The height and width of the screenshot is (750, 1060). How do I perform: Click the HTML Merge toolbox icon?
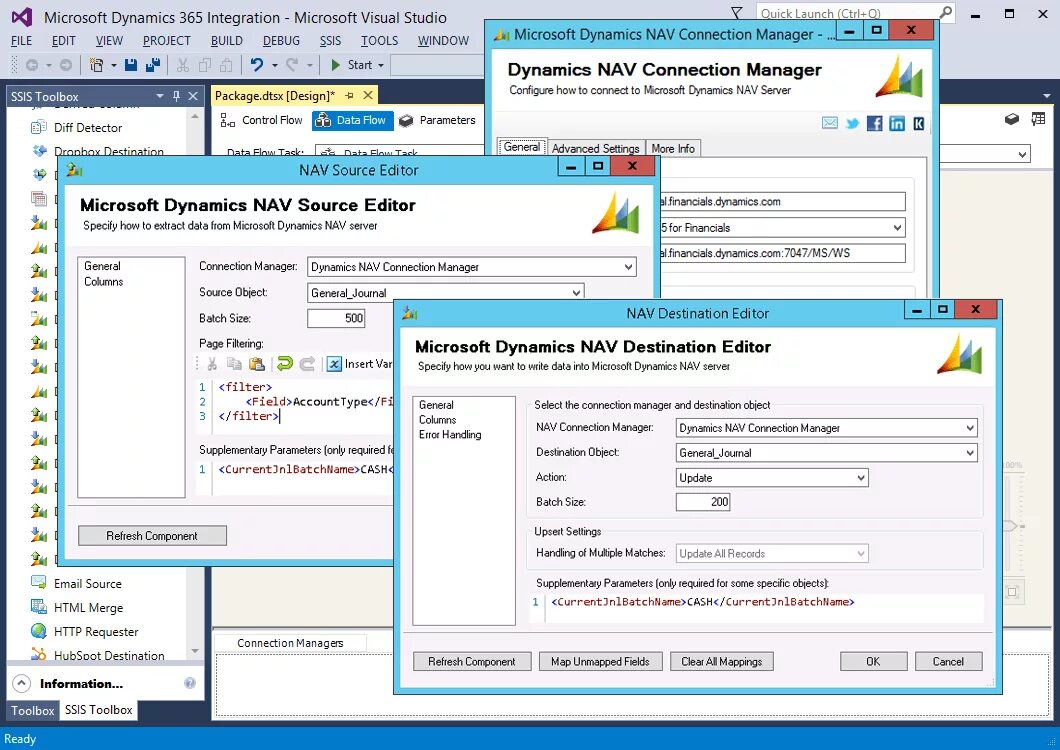39,607
